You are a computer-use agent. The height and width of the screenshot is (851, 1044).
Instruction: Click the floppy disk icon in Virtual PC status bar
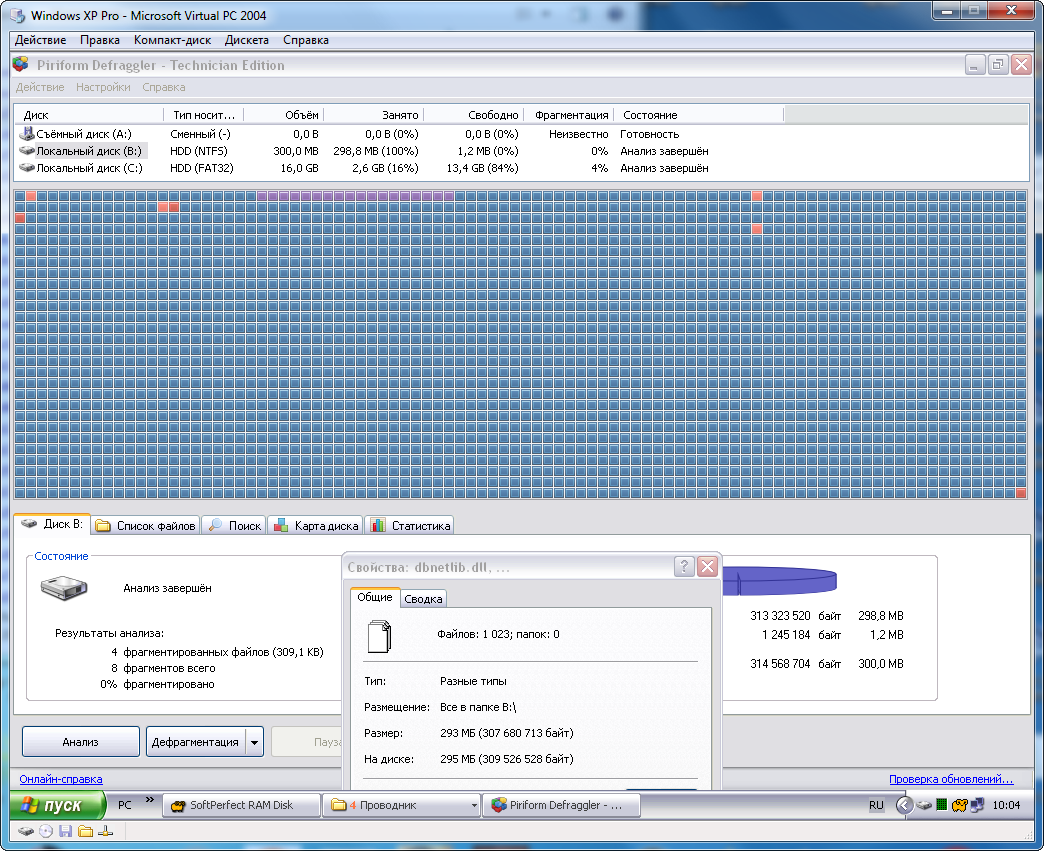click(65, 831)
